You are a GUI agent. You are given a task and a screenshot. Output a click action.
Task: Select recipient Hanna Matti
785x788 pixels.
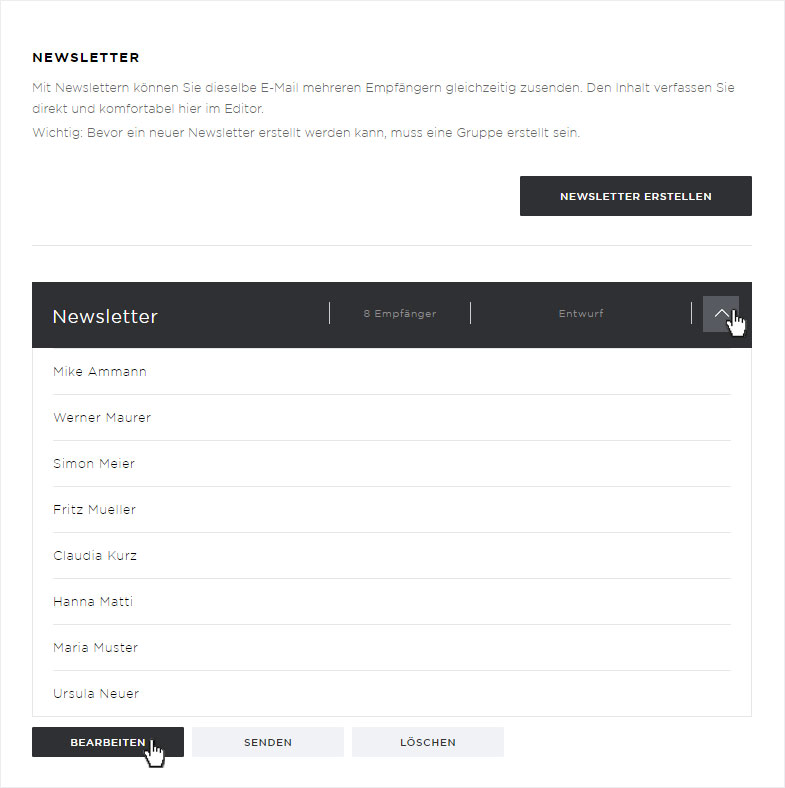(x=392, y=602)
